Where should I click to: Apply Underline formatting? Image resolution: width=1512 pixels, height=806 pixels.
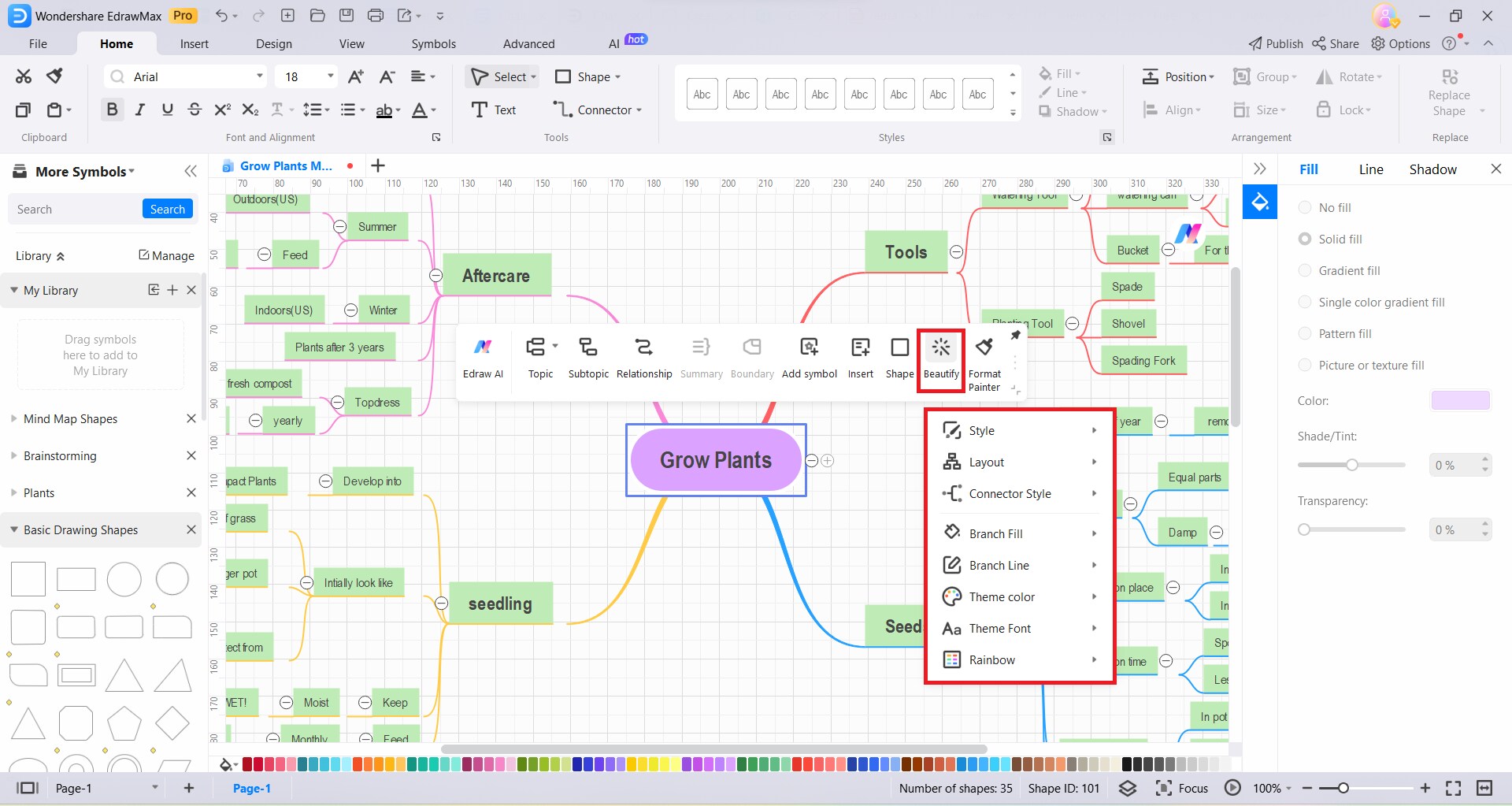167,110
